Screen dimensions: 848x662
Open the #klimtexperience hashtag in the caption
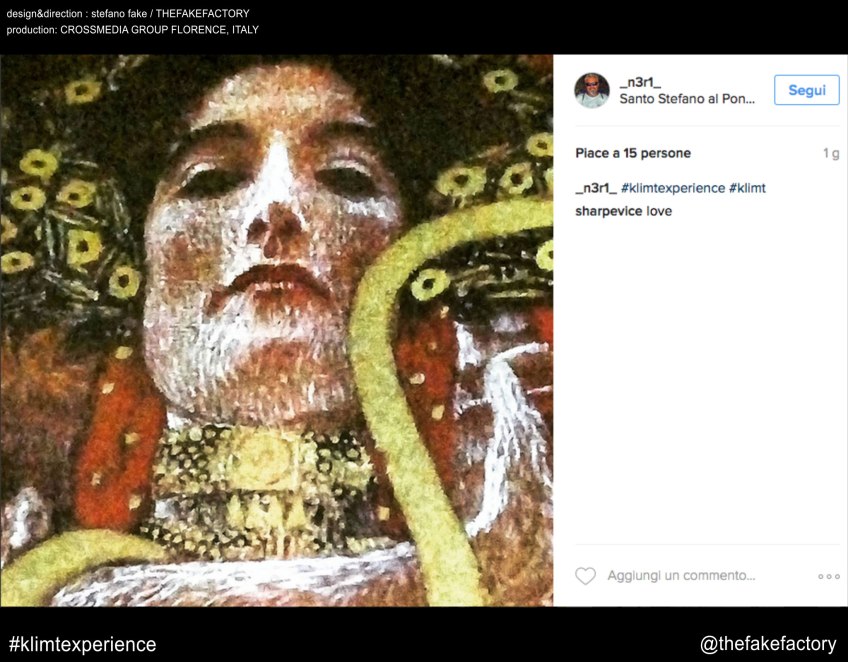[673, 188]
